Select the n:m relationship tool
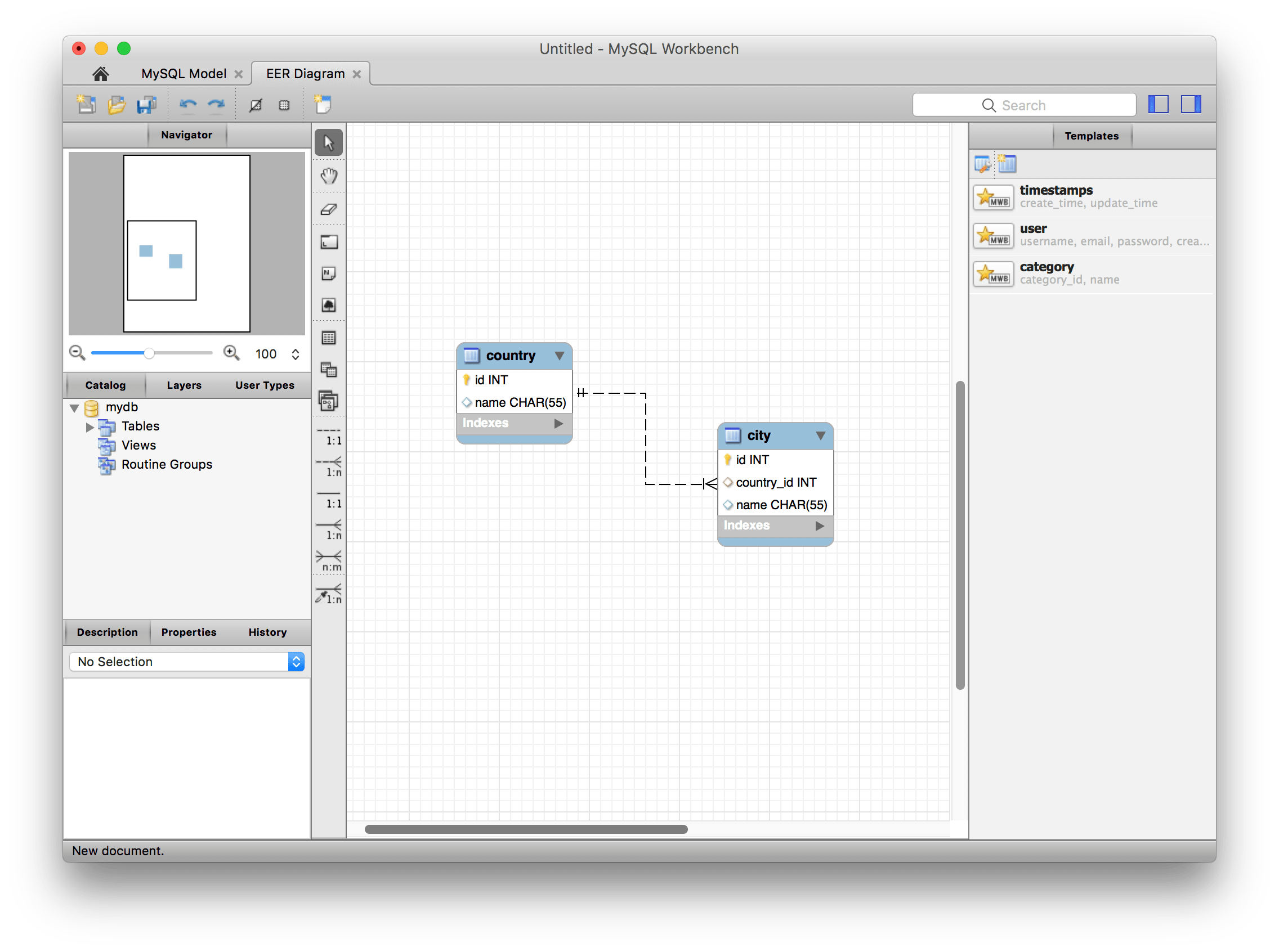This screenshot has height=952, width=1279. pyautogui.click(x=329, y=560)
